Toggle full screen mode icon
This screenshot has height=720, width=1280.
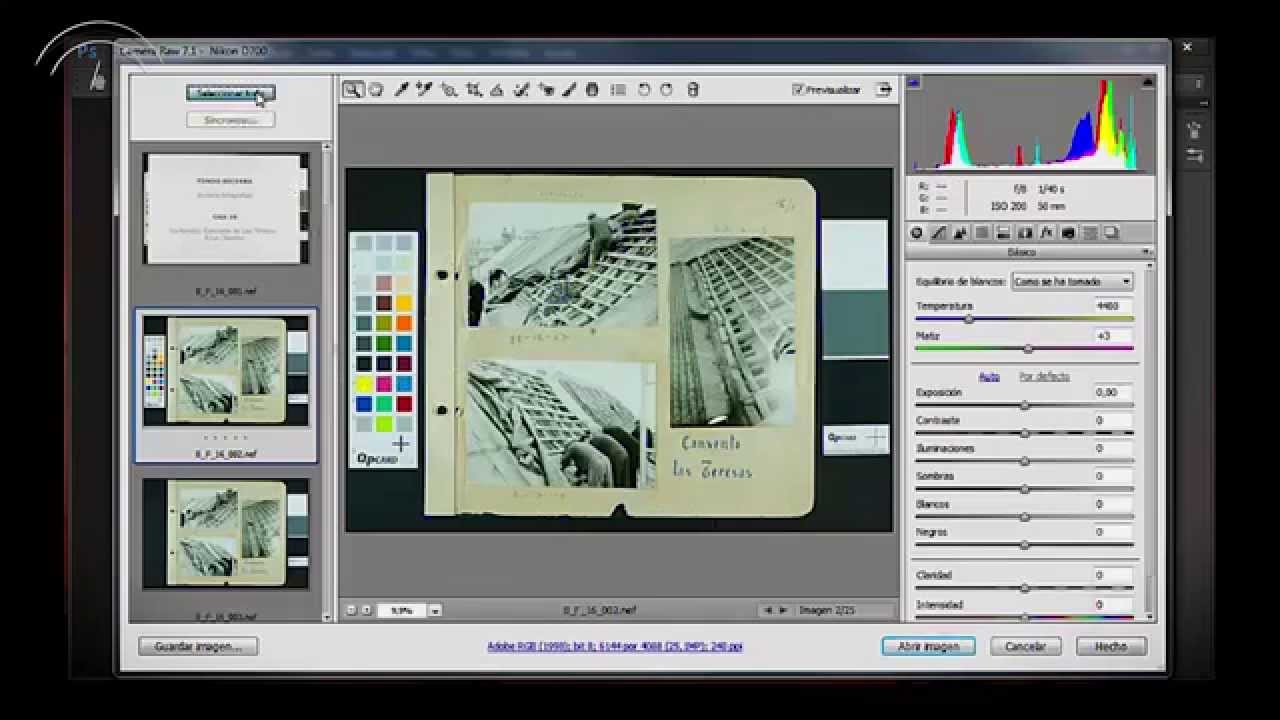884,90
